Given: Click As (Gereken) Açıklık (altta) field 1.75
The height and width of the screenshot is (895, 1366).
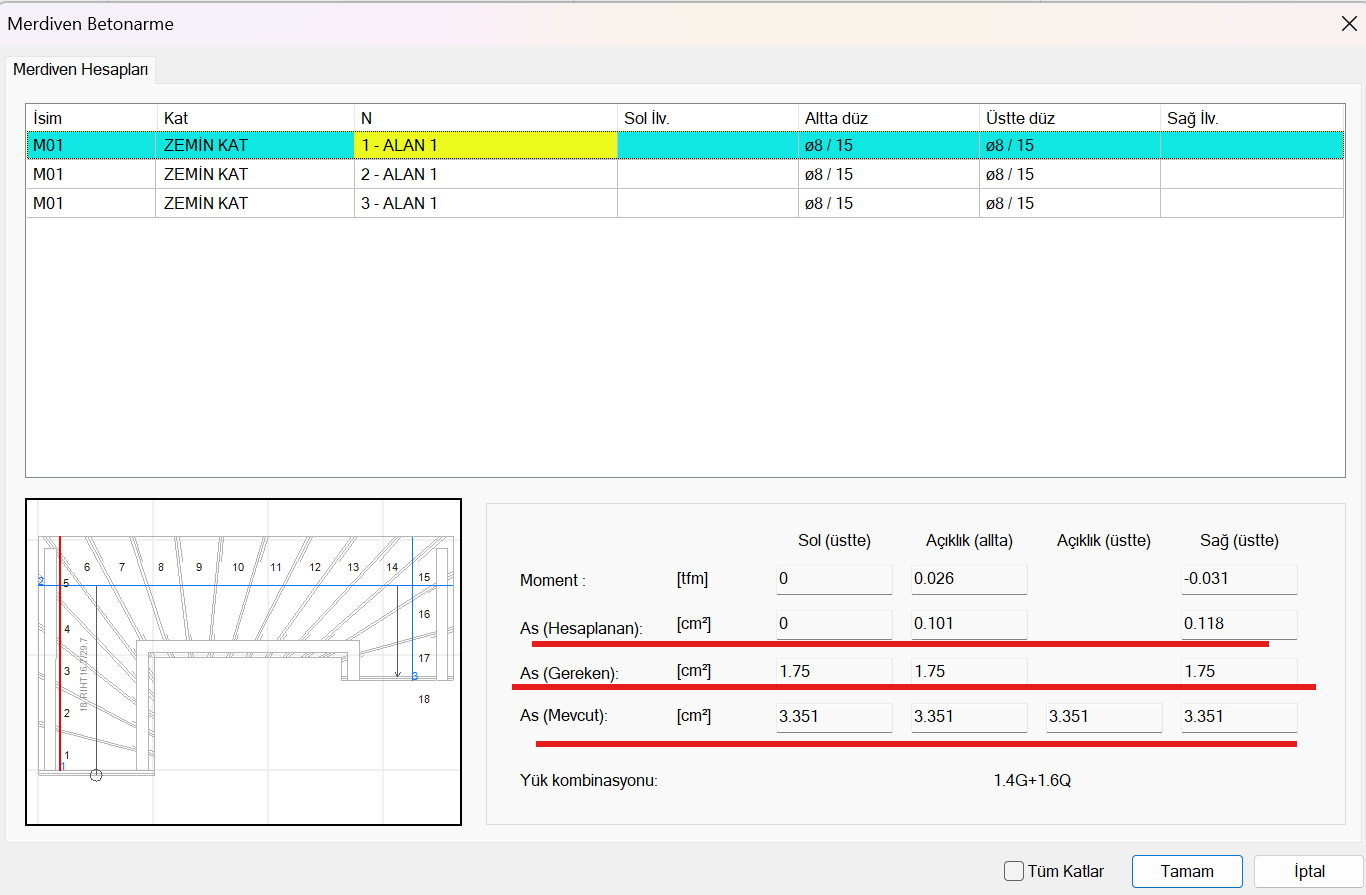Looking at the screenshot, I should click(x=969, y=671).
